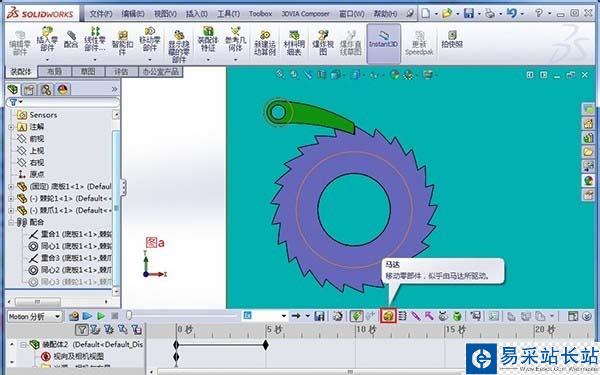Click the Undo icon in title toolbar
The image size is (600, 375).
tap(512, 13)
